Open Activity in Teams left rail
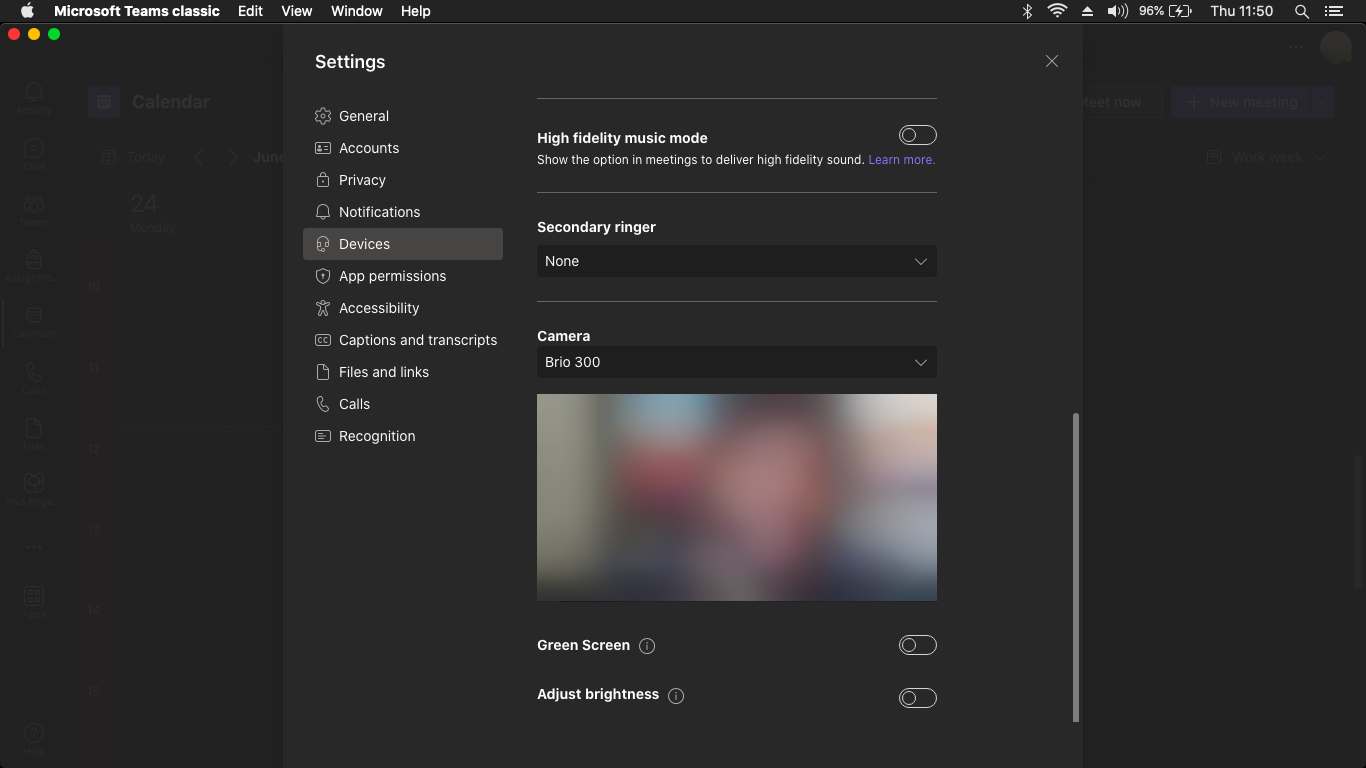Viewport: 1366px width, 768px height. coord(34,98)
